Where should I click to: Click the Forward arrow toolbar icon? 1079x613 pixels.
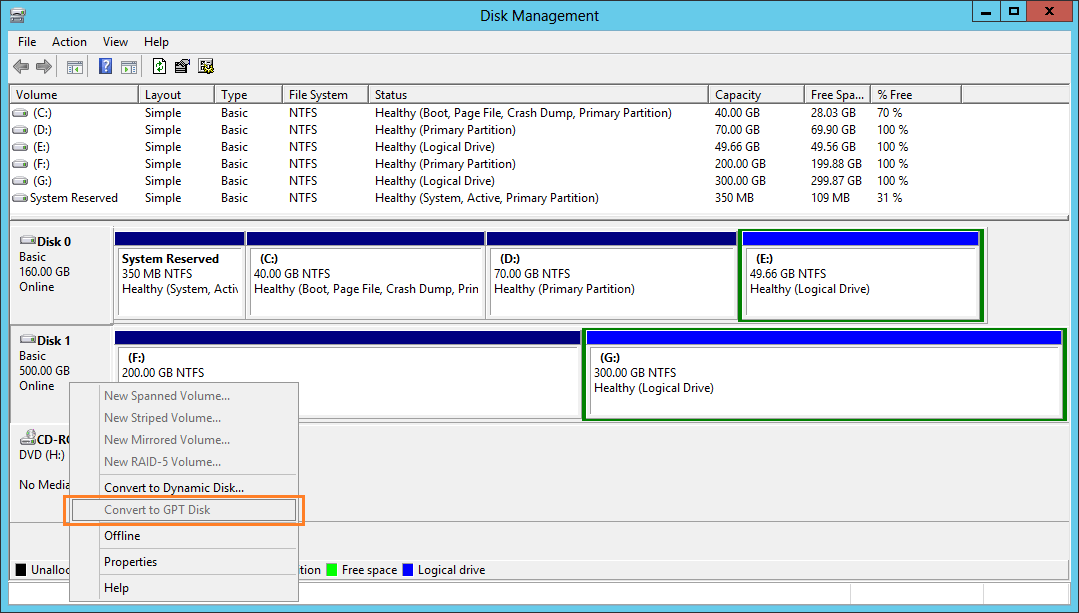[44, 67]
